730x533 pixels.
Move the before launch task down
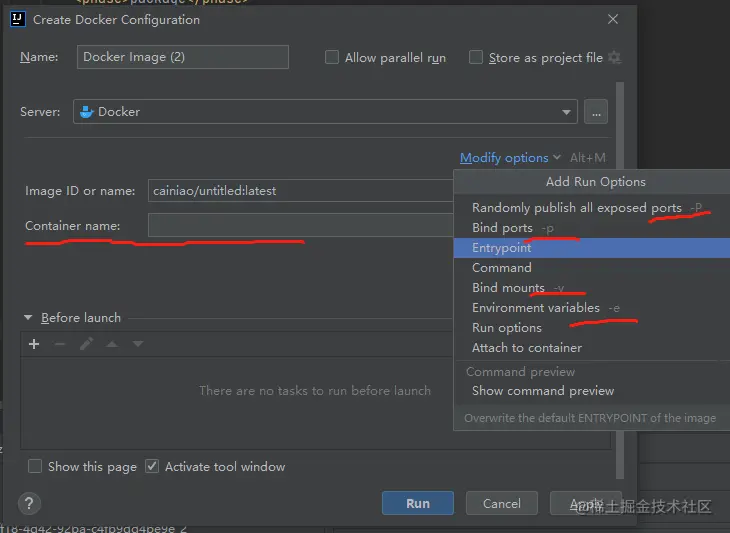[x=138, y=344]
